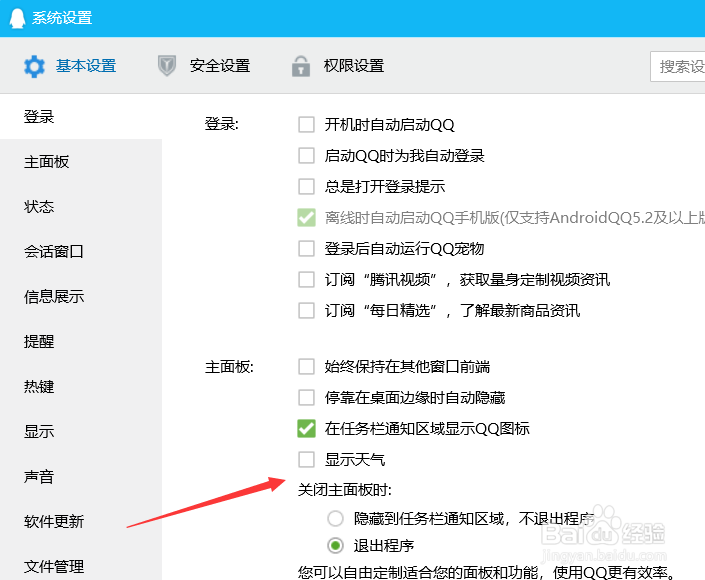
Task: Select 隐藏到任务栏通知区域 radio button
Action: tap(335, 518)
